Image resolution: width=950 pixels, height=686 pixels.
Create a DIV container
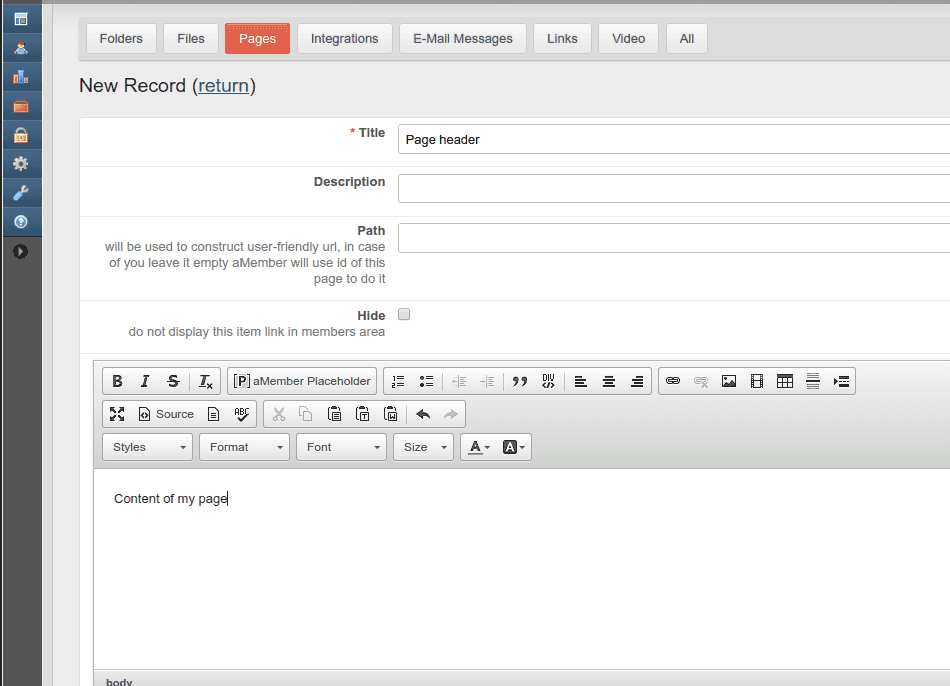[x=548, y=381]
